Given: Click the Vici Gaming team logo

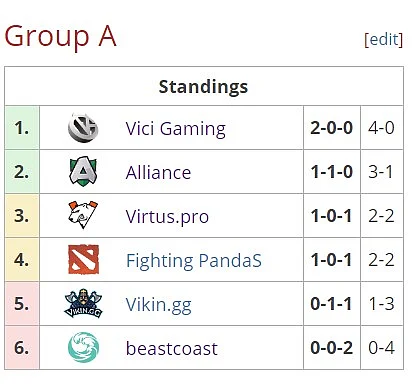Looking at the screenshot, I should (x=83, y=128).
